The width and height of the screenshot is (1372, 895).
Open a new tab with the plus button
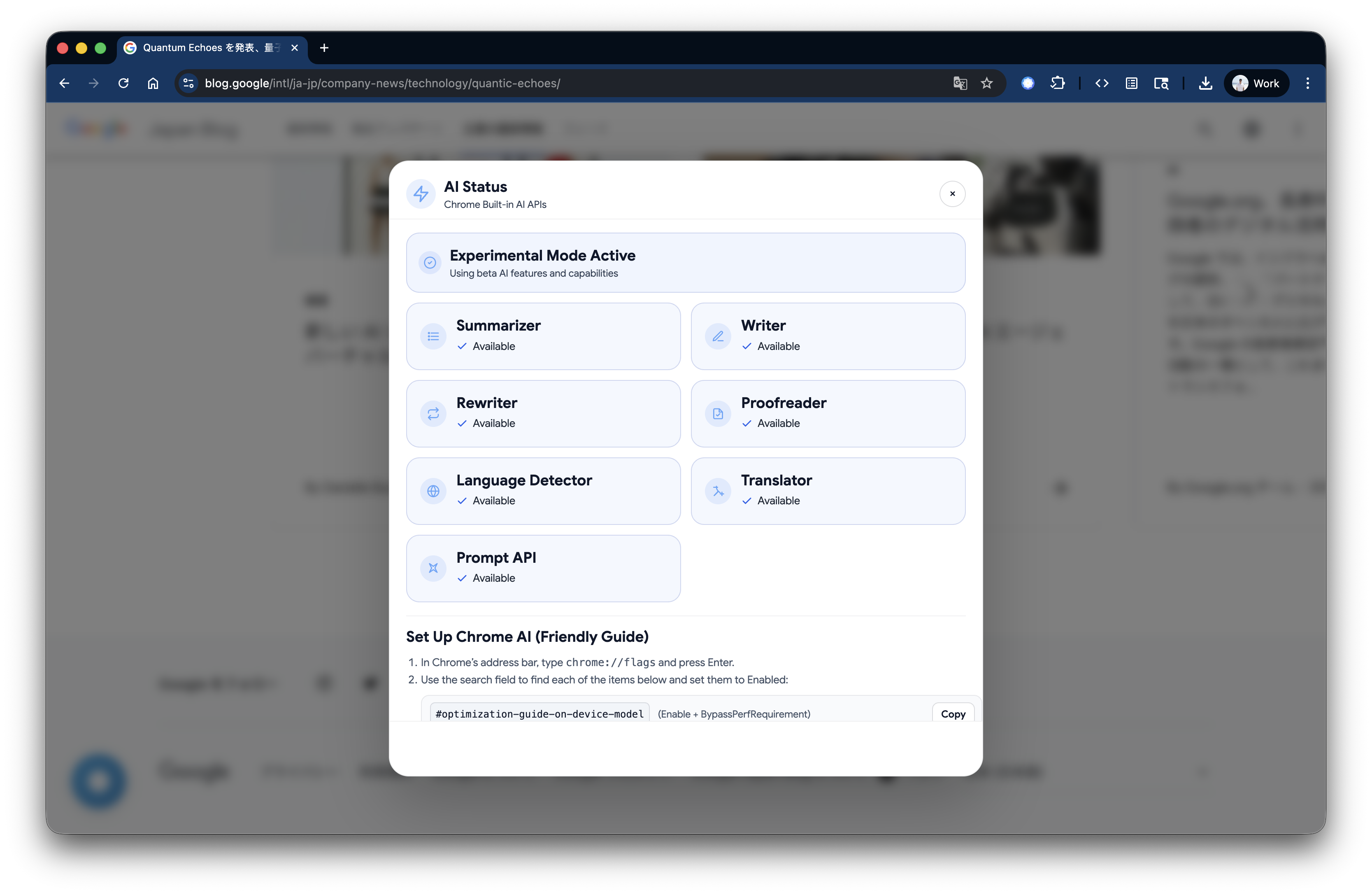(324, 48)
